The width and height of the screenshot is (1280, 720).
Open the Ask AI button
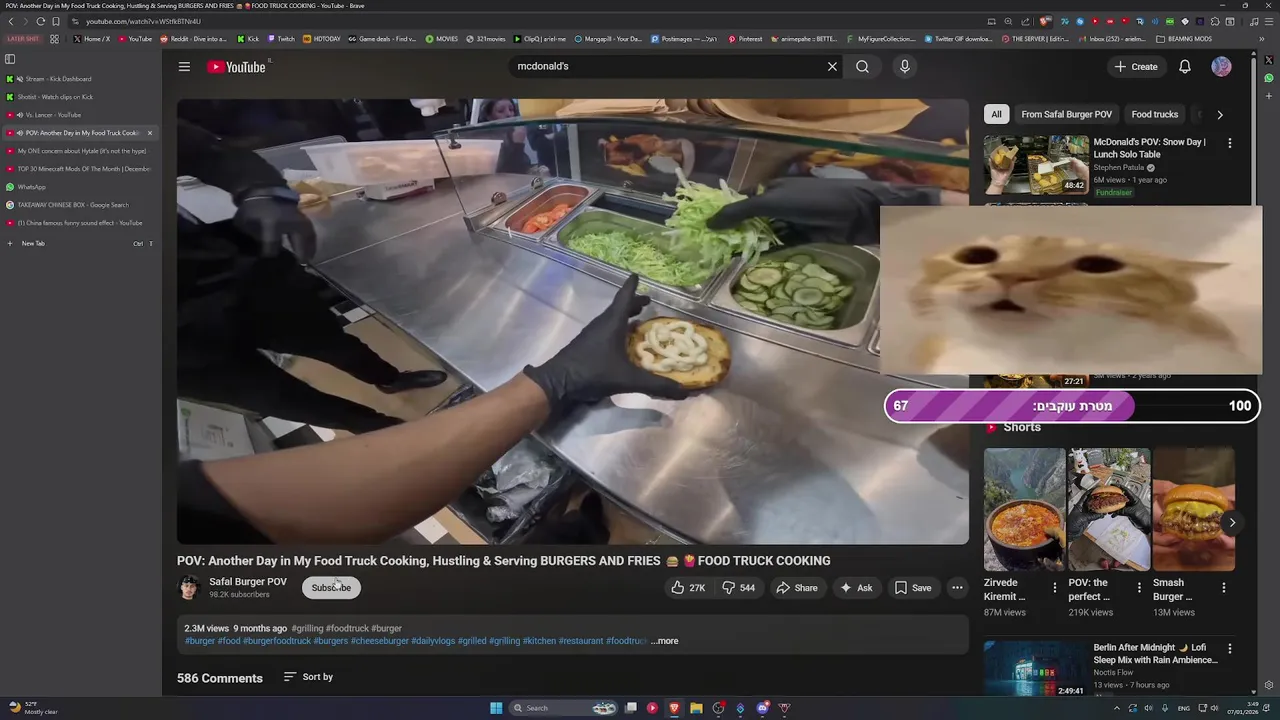coord(856,588)
